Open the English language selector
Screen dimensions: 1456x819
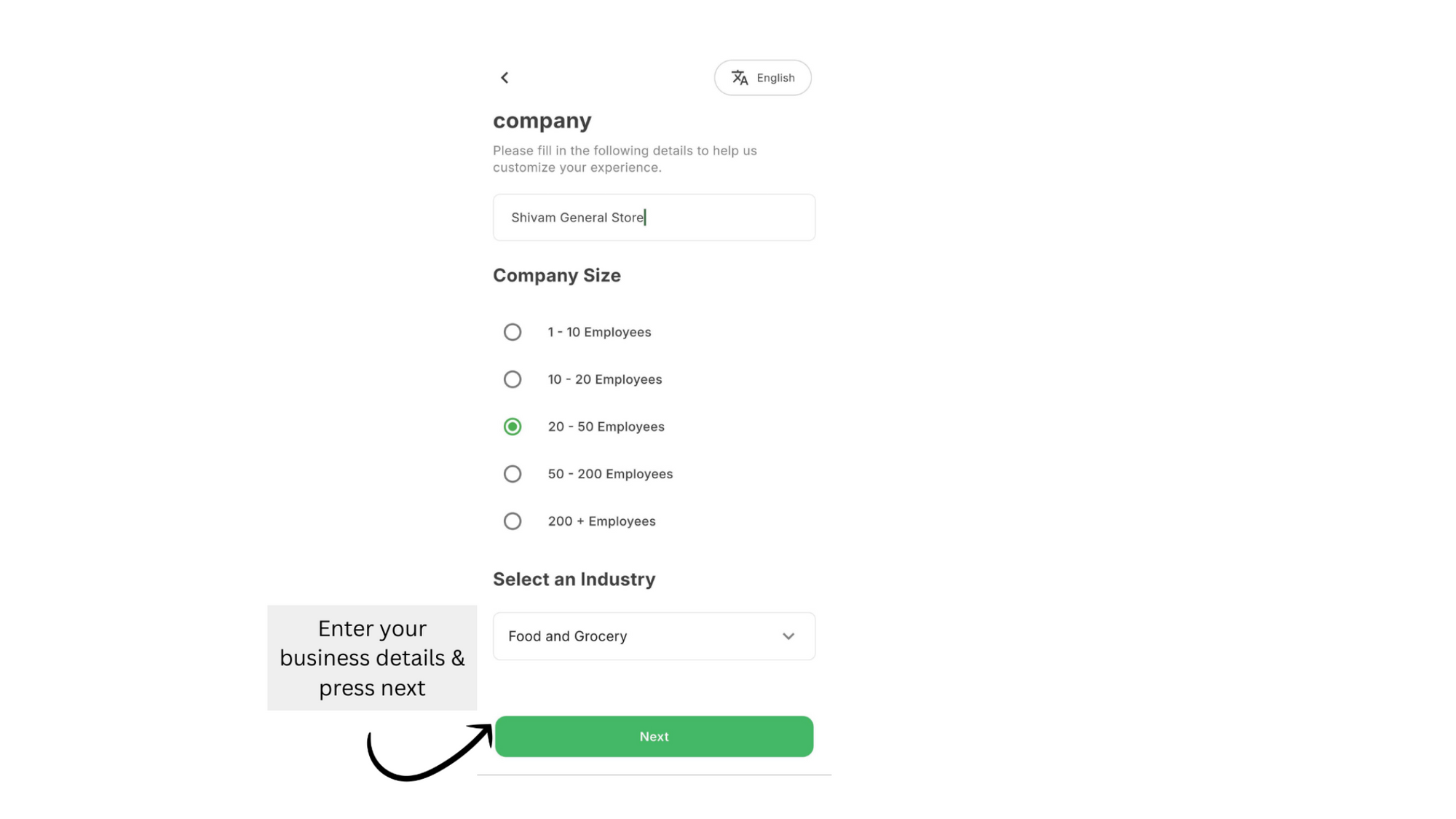click(762, 77)
